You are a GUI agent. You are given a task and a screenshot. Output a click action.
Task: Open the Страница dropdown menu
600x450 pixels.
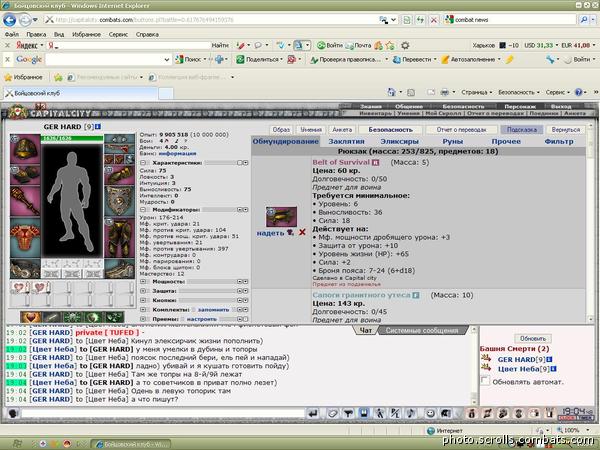tap(476, 92)
